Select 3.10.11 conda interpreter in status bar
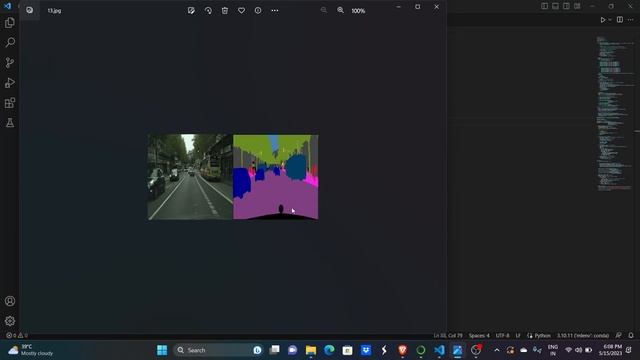 click(x=583, y=336)
